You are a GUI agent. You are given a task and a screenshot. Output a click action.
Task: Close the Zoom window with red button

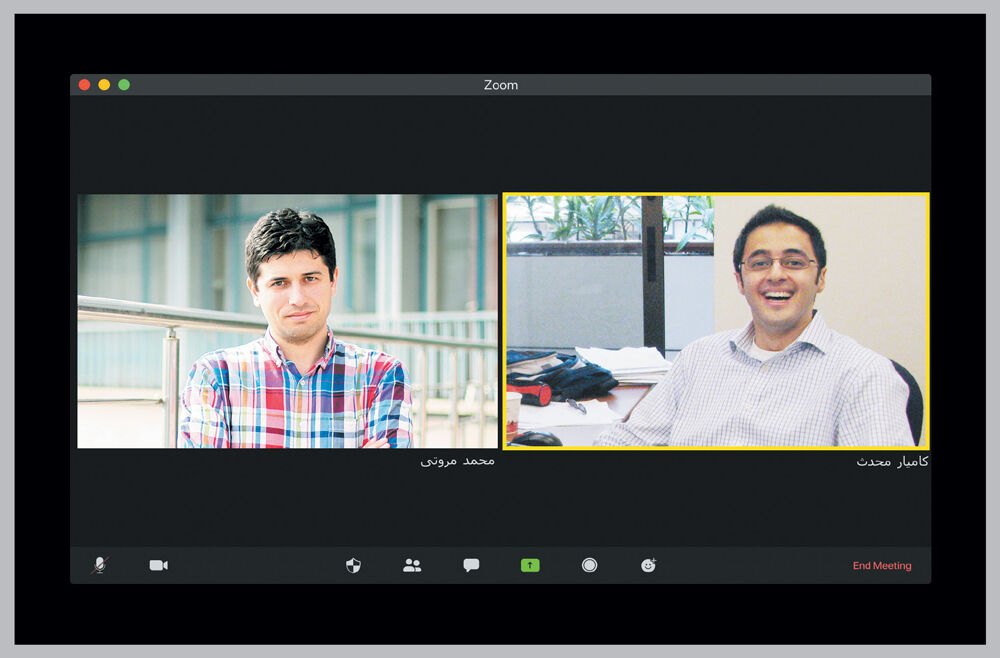click(84, 85)
